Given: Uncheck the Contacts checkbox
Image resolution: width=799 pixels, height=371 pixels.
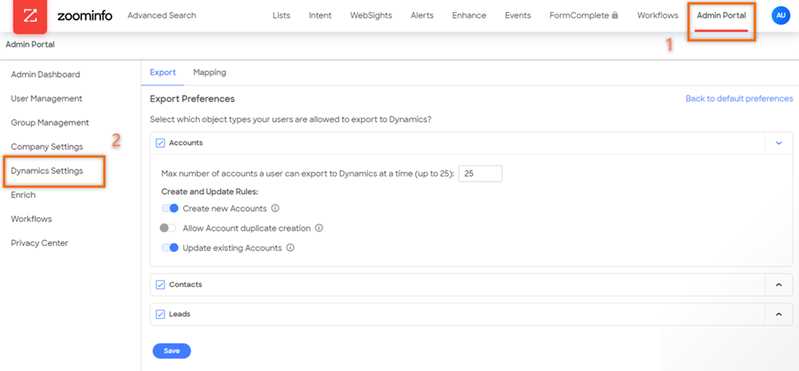Looking at the screenshot, I should [x=160, y=285].
